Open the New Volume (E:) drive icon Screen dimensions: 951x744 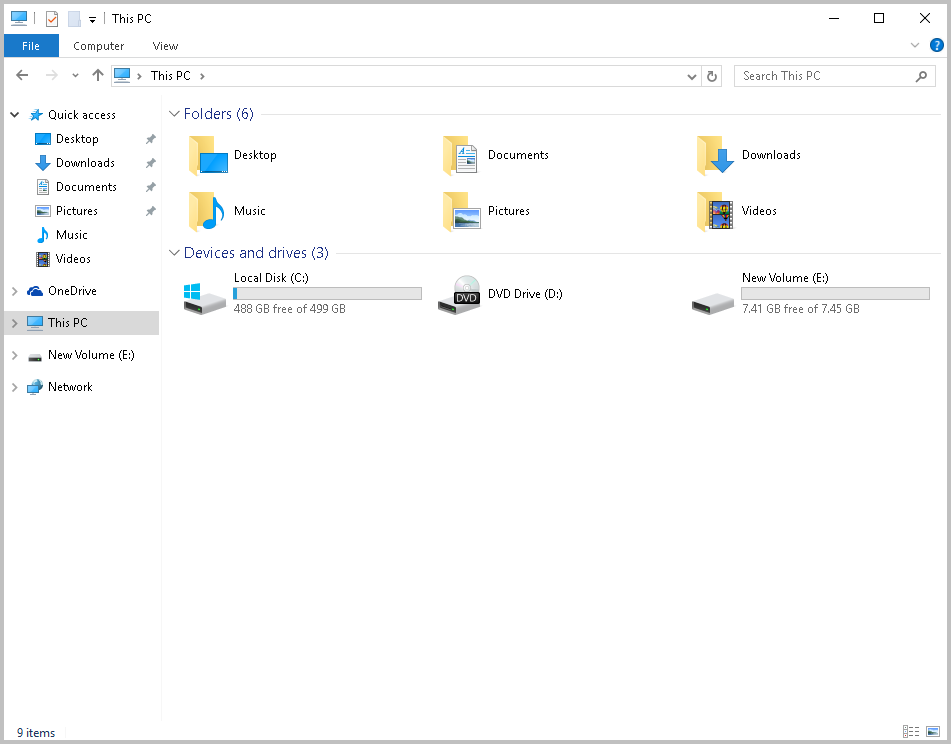(713, 297)
